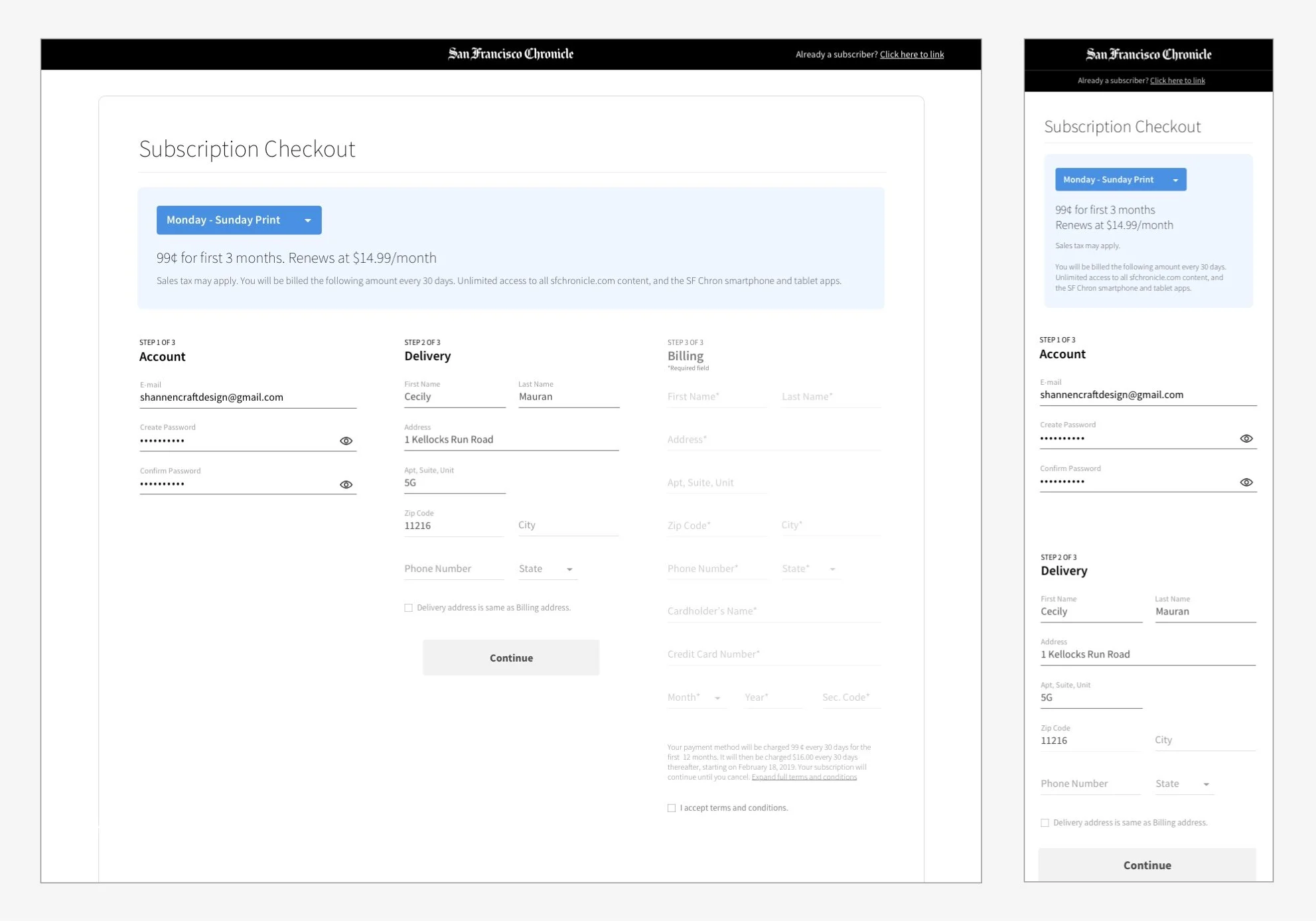Toggle password visibility in the mobile Create Password field
This screenshot has width=1316, height=921.
[x=1246, y=438]
